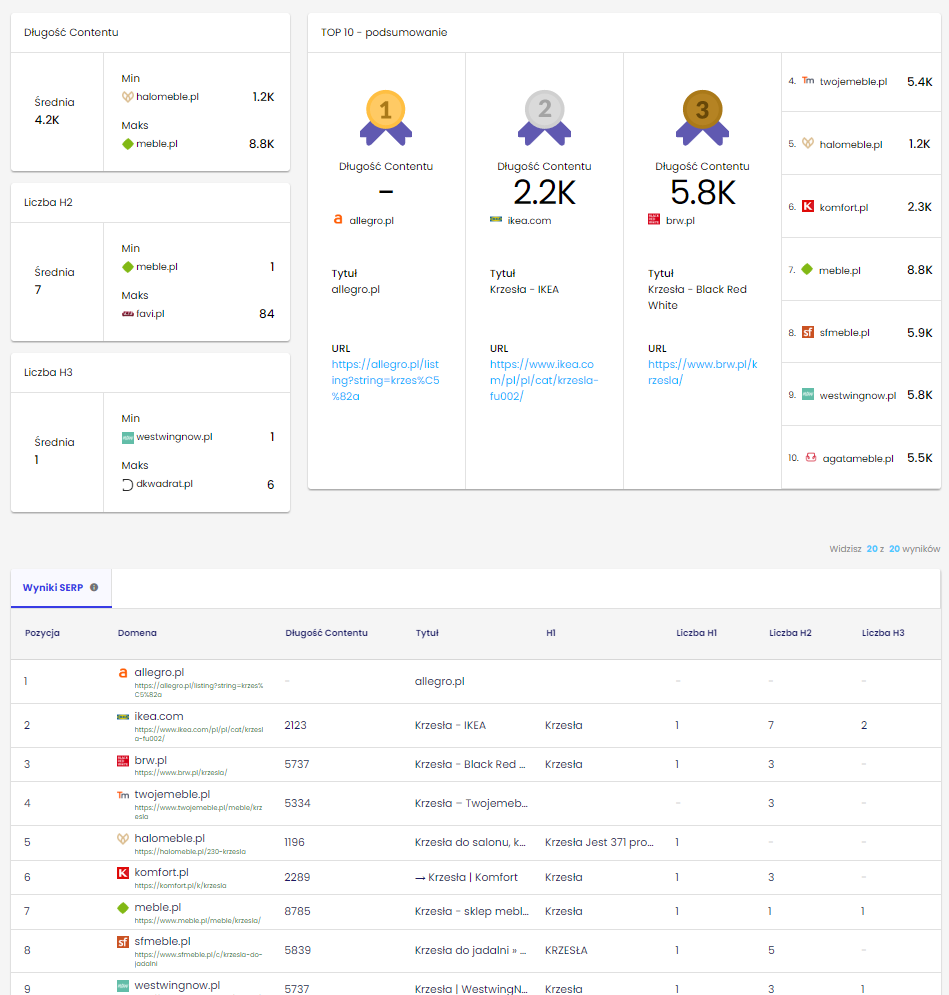
Task: Click westwingnow.pl icon in rank 9 entry
Action: pyautogui.click(x=808, y=395)
